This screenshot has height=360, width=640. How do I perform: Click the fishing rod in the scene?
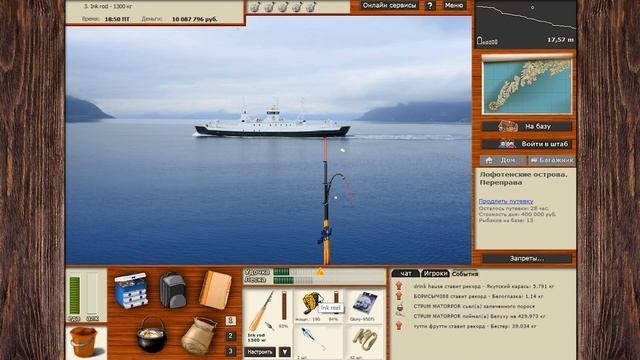327,200
